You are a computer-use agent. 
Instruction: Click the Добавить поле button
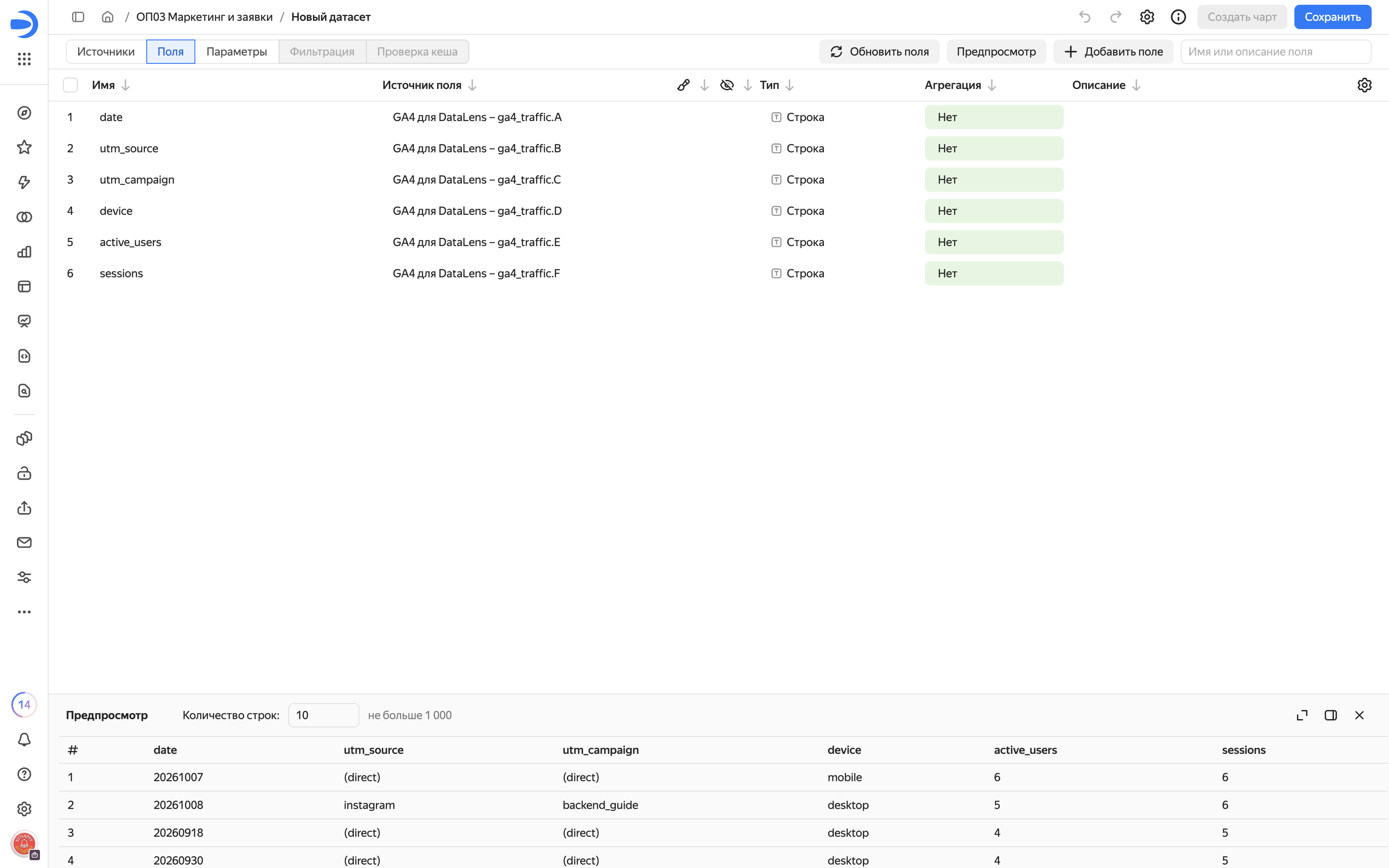pos(1113,52)
